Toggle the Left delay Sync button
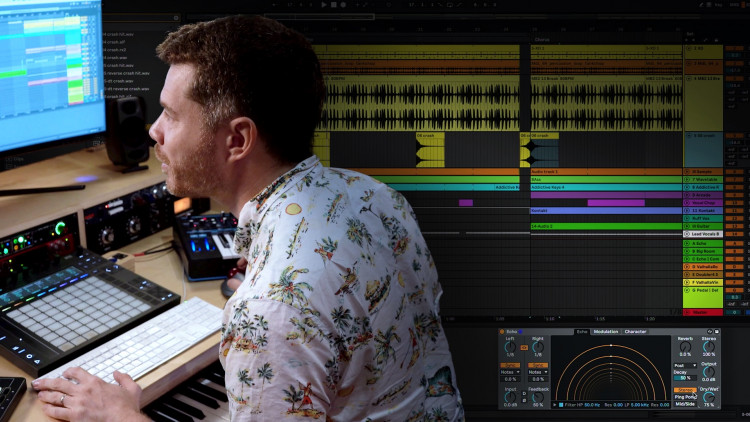750x422 pixels. pyautogui.click(x=510, y=365)
